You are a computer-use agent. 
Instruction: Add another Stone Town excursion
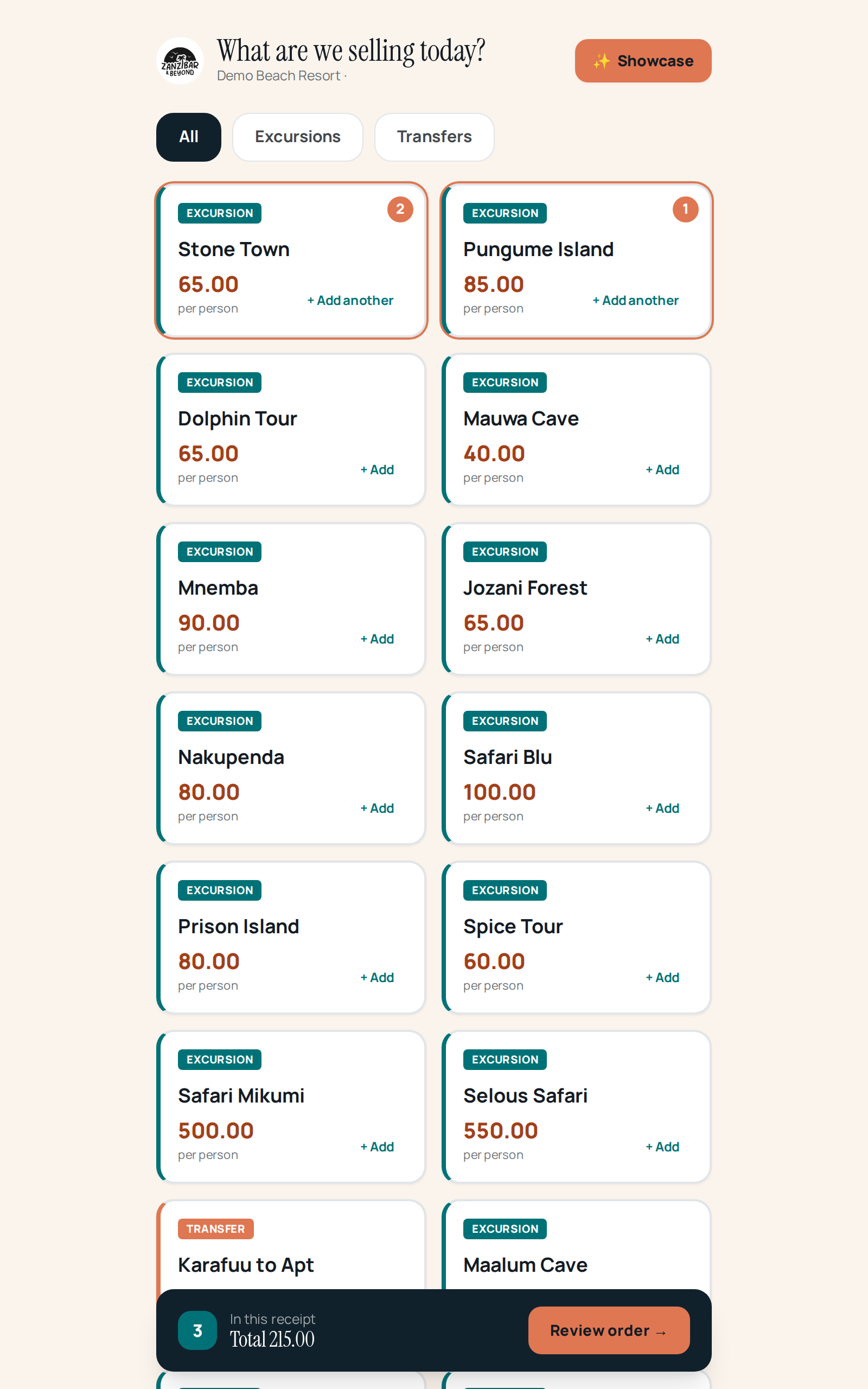tap(350, 300)
